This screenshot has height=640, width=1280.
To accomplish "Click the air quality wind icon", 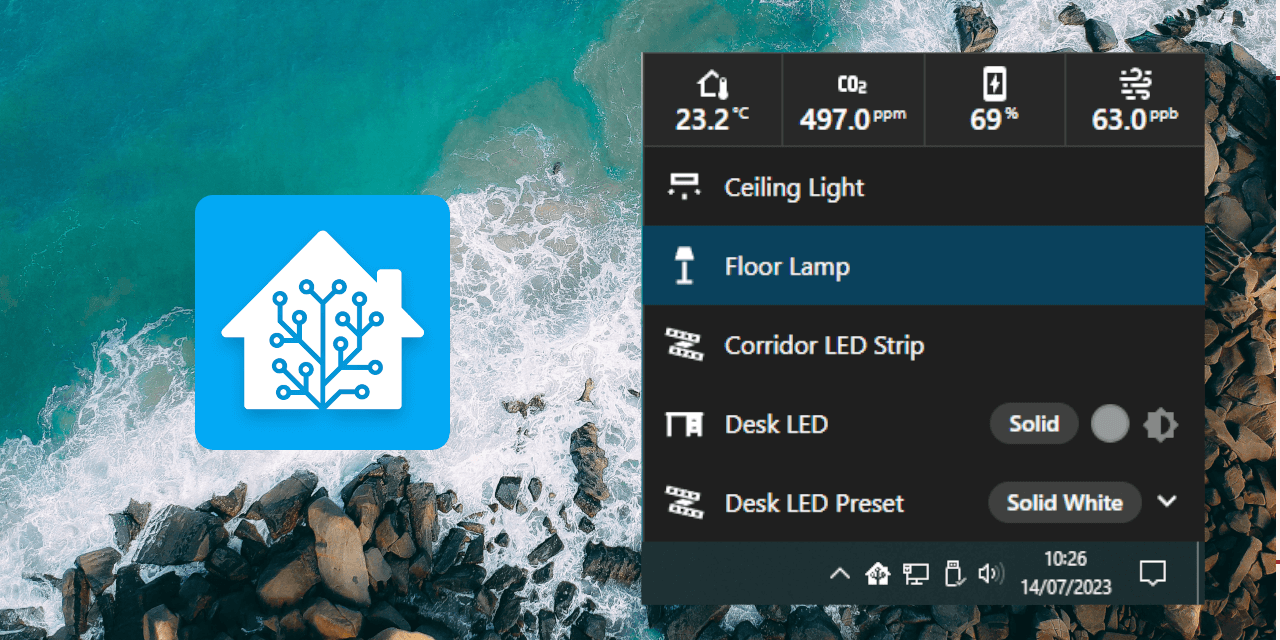I will (1135, 85).
